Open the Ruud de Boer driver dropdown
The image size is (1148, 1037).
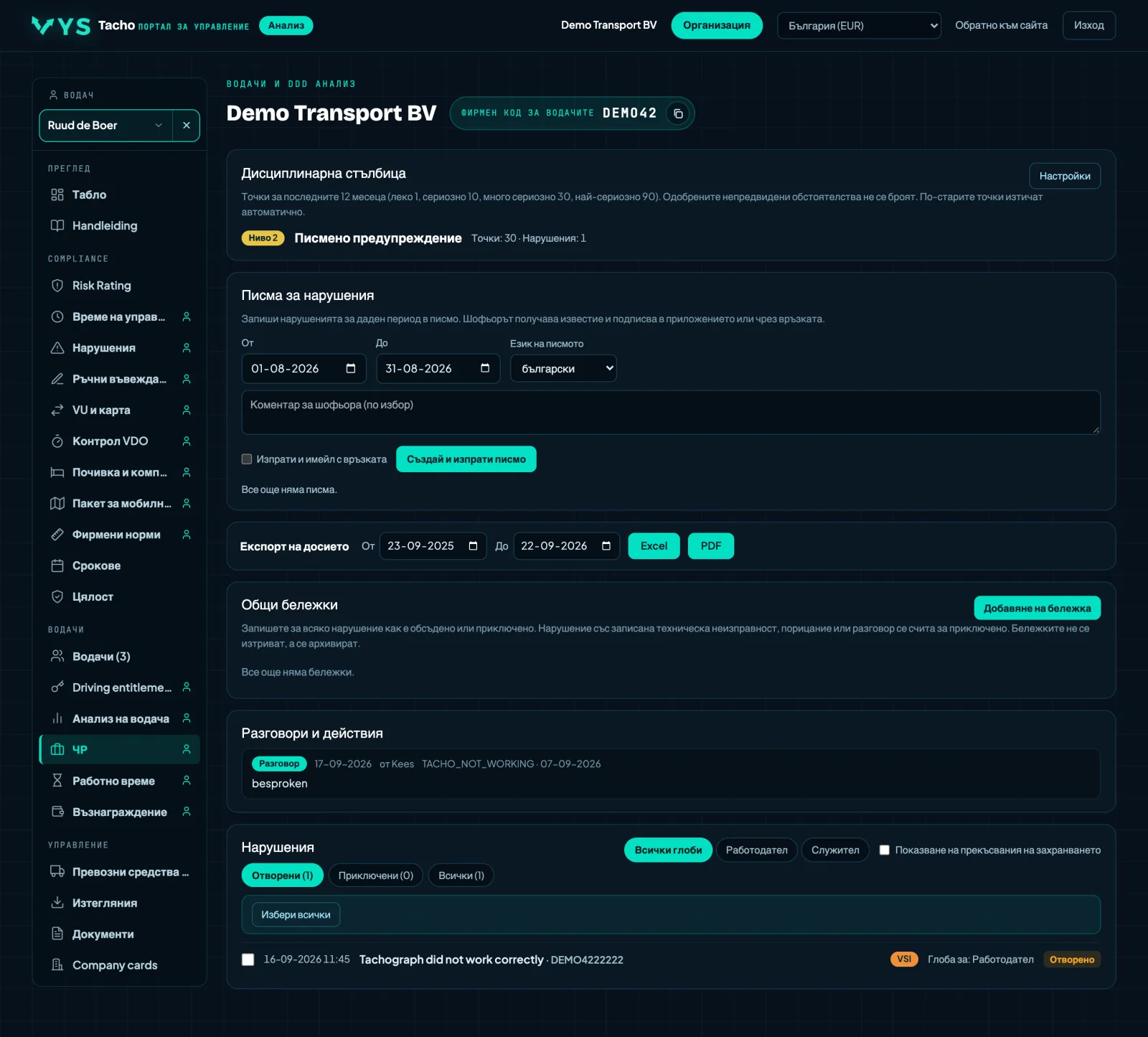105,126
